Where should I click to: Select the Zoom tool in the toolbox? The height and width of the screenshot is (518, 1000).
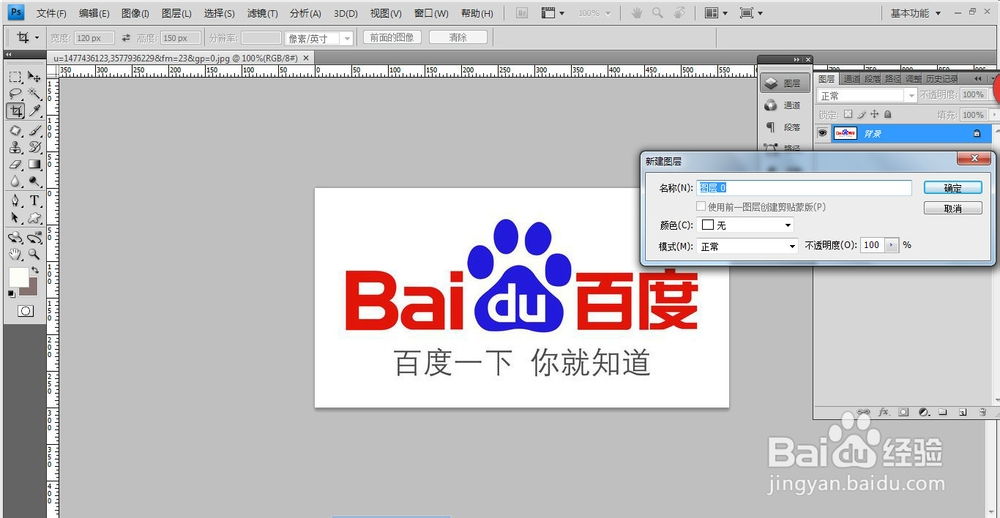(x=34, y=255)
